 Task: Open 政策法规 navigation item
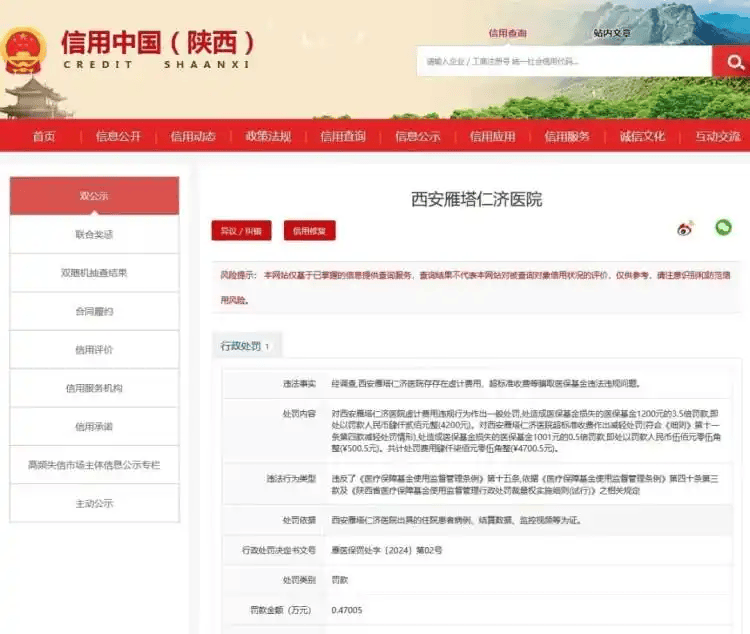pos(268,137)
